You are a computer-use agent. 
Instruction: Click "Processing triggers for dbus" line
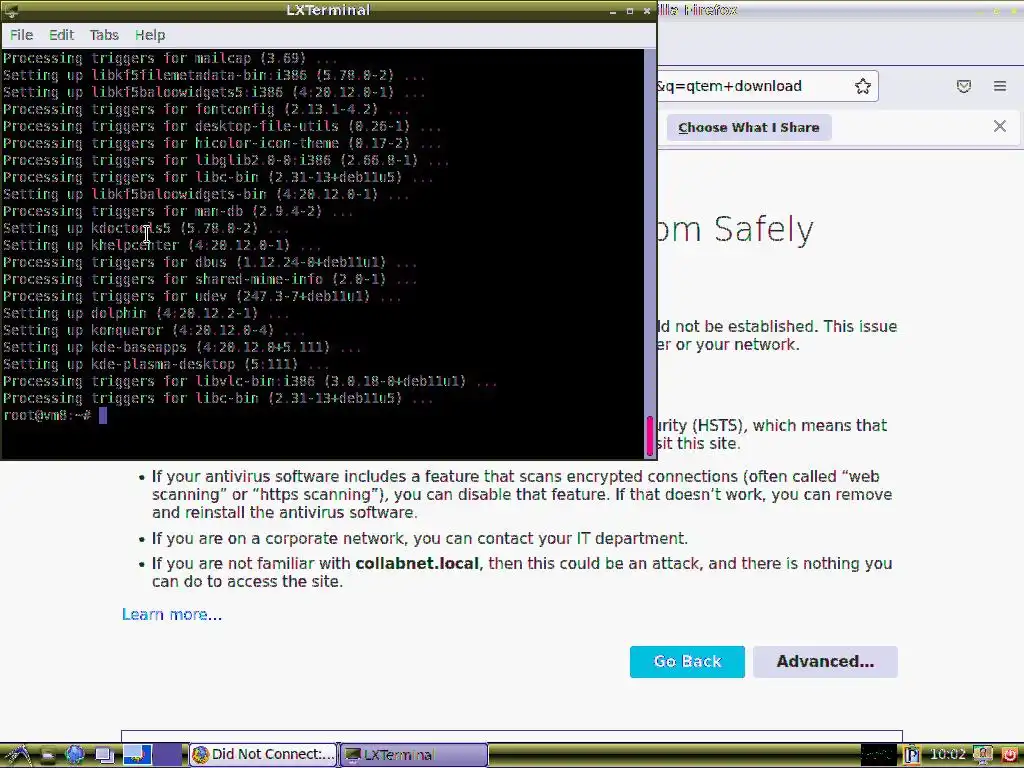(209, 263)
